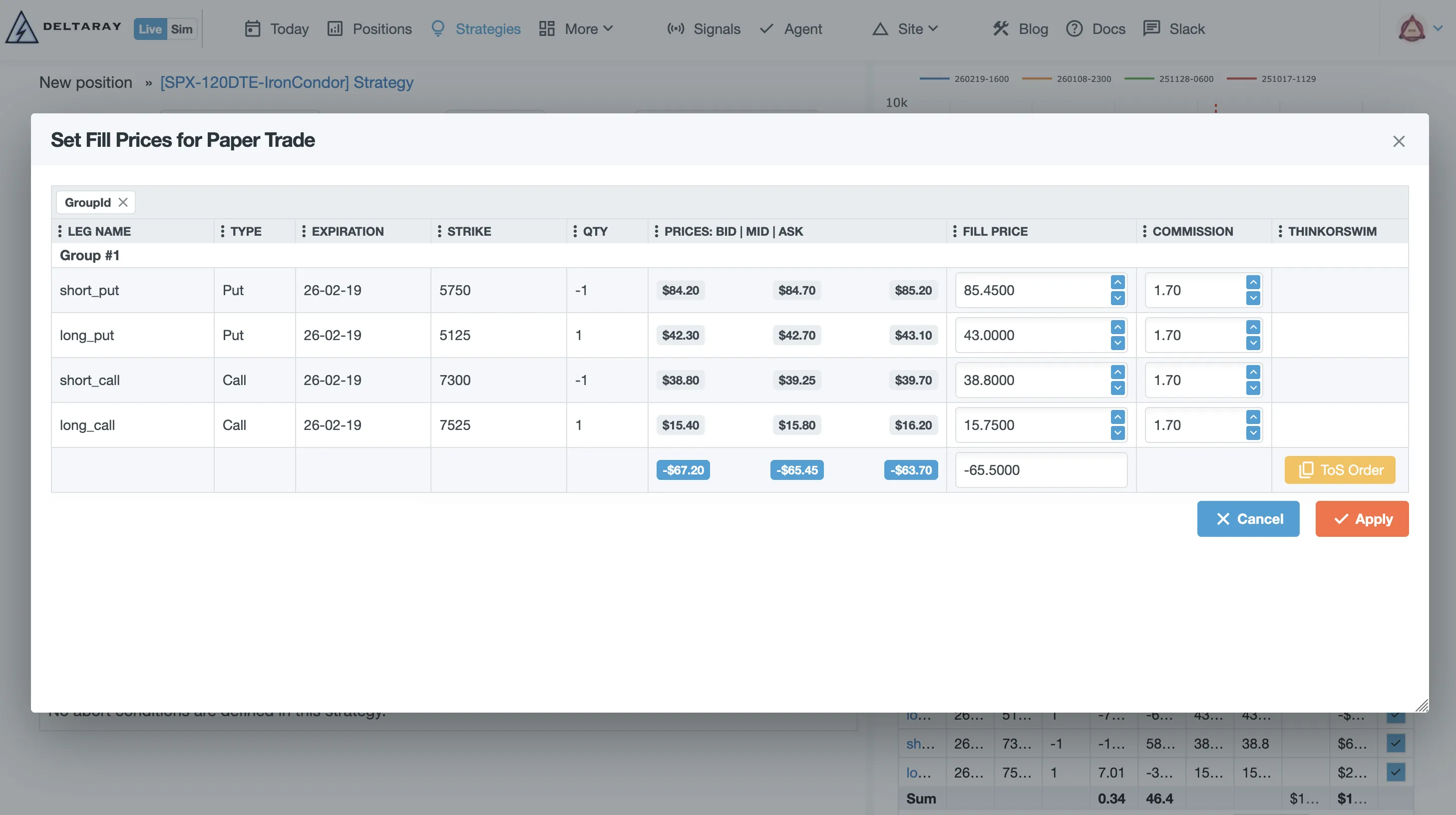Remove the GroupId filter chip
This screenshot has height=815, width=1456.
click(124, 202)
